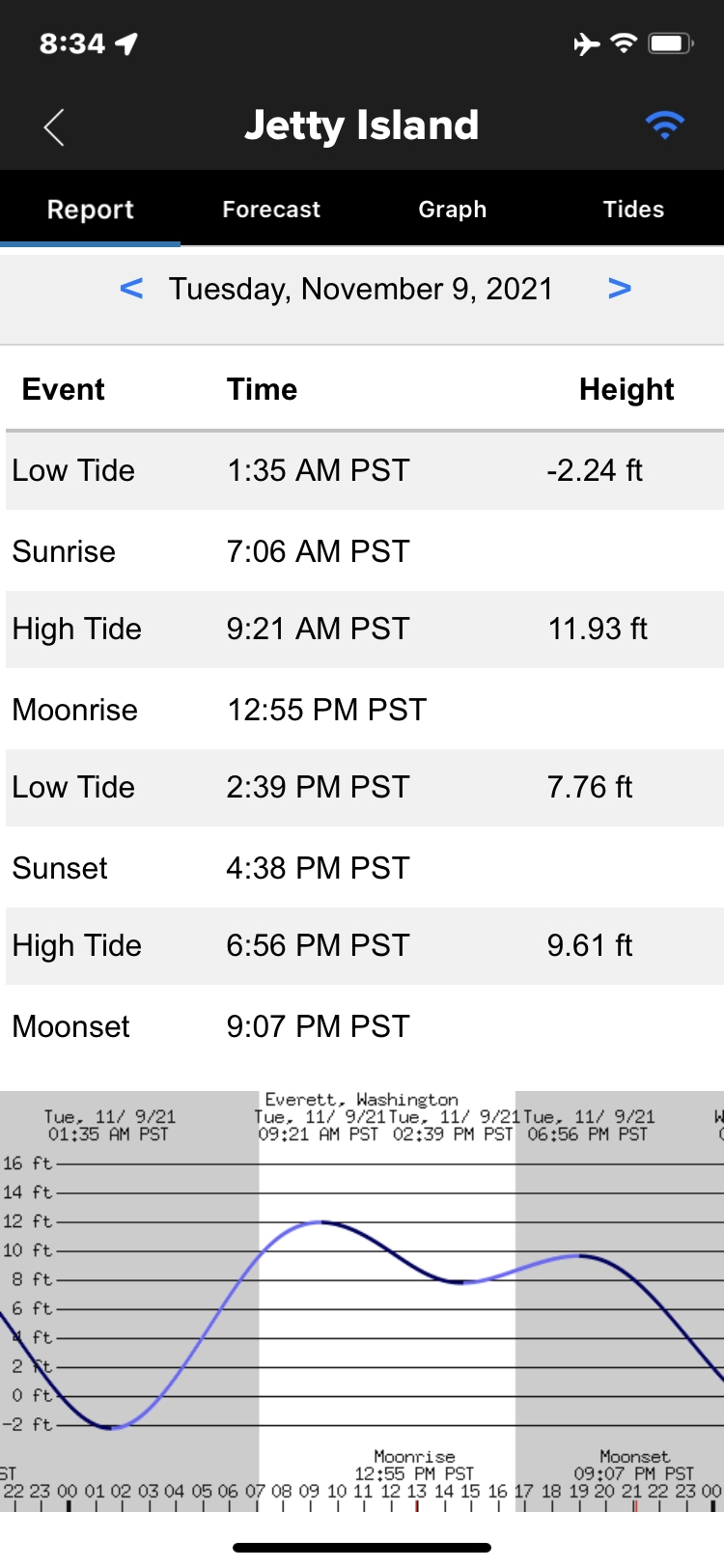
Task: Tap the Everett tide chart image
Action: pyautogui.click(x=362, y=1299)
